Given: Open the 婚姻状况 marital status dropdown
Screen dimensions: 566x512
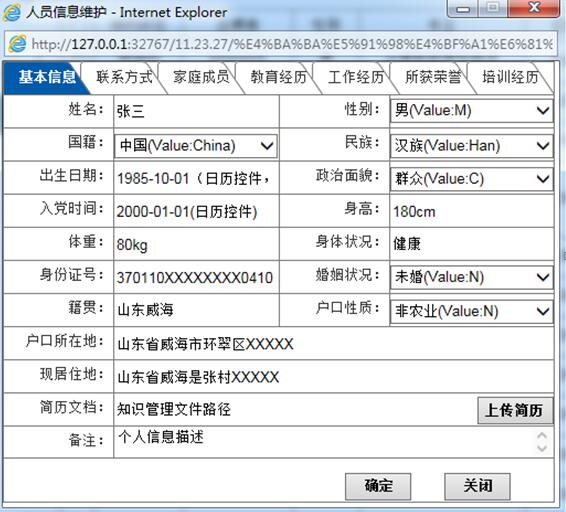Looking at the screenshot, I should click(x=471, y=277).
